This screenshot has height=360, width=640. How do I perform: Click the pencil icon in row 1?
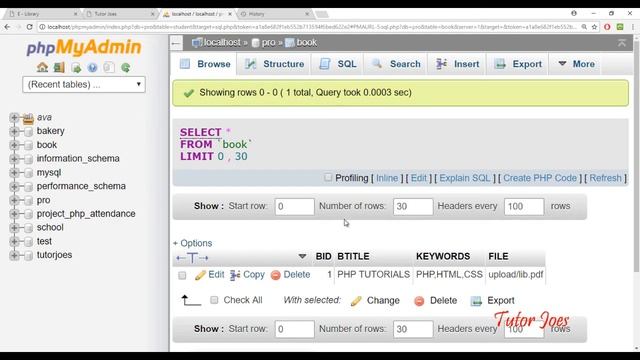point(200,275)
